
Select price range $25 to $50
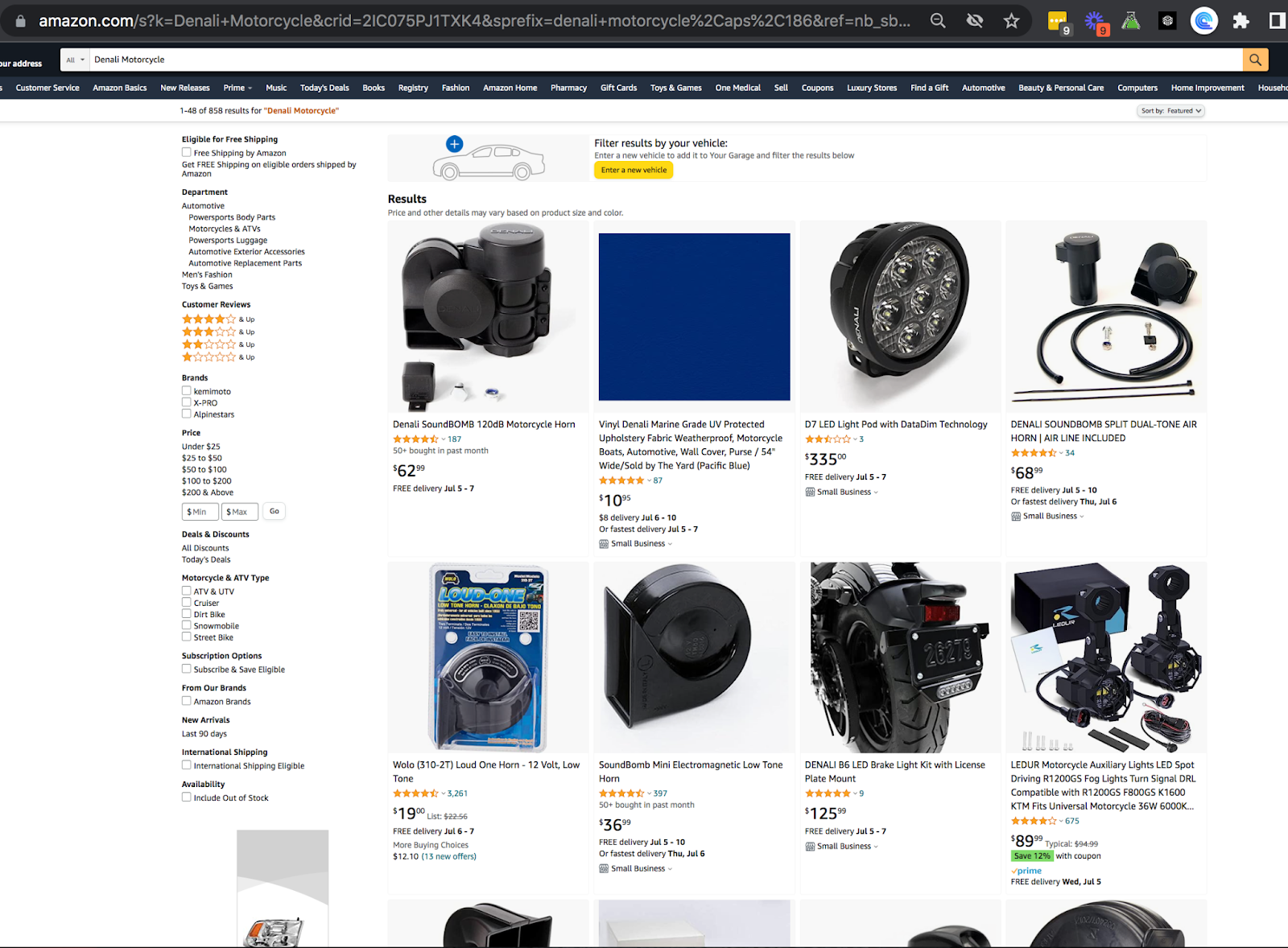point(201,458)
